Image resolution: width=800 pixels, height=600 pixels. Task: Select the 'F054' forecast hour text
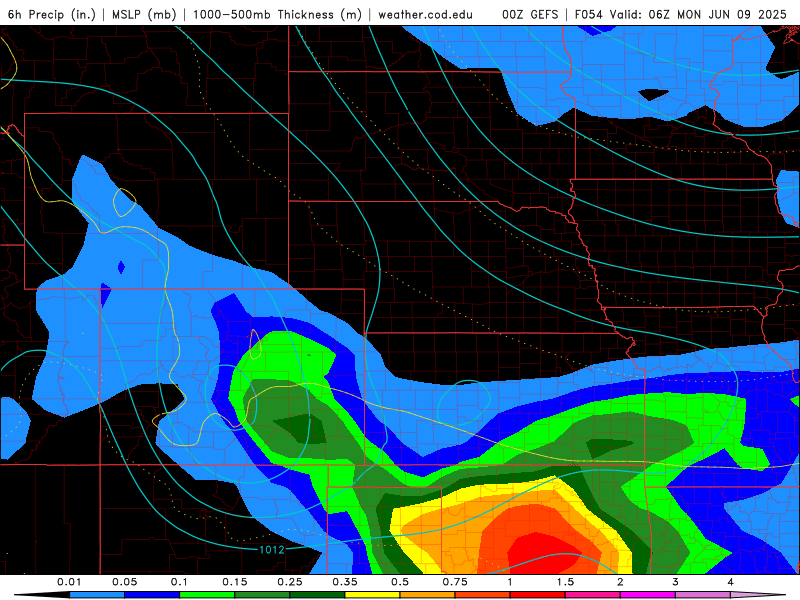click(589, 14)
